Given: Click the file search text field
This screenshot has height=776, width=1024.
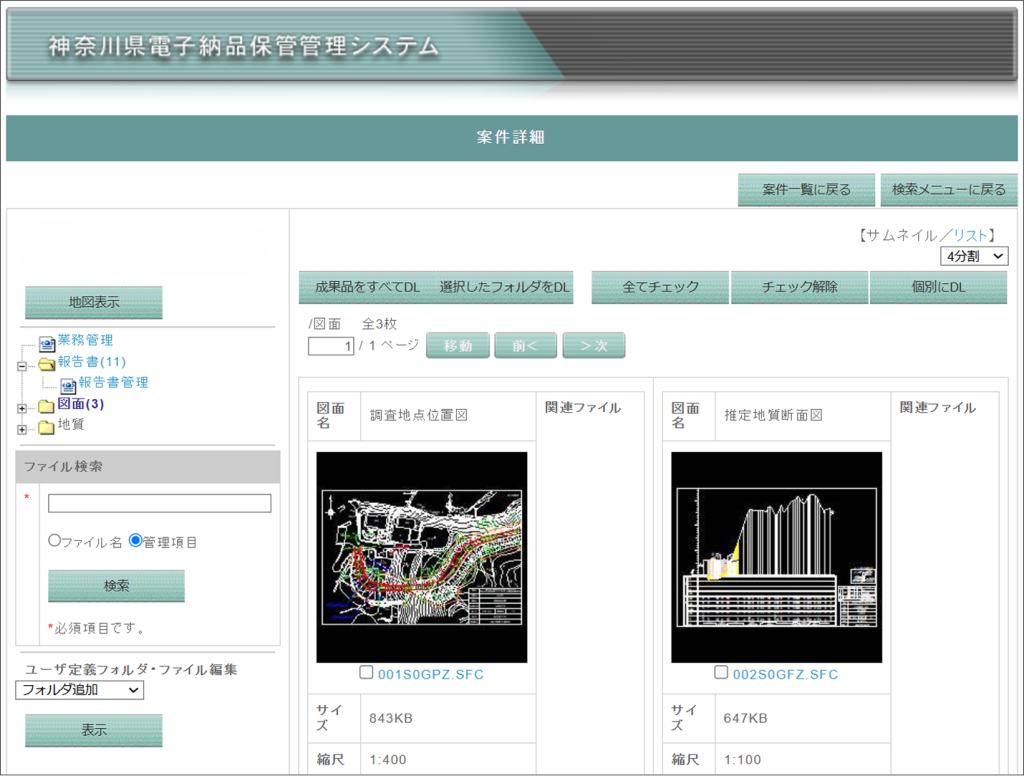Looking at the screenshot, I should click(159, 503).
